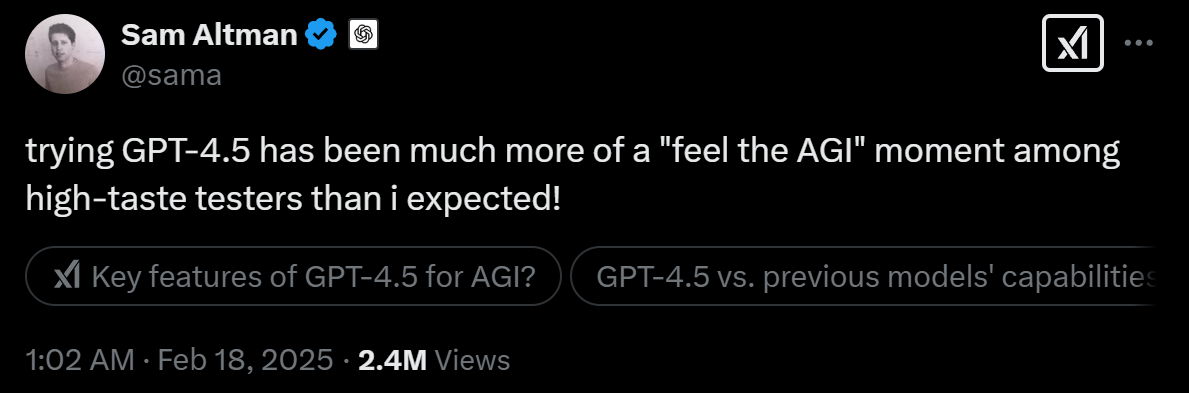Viewport: 1189px width, 393px height.
Task: Click the "Views" label text
Action: 472,360
